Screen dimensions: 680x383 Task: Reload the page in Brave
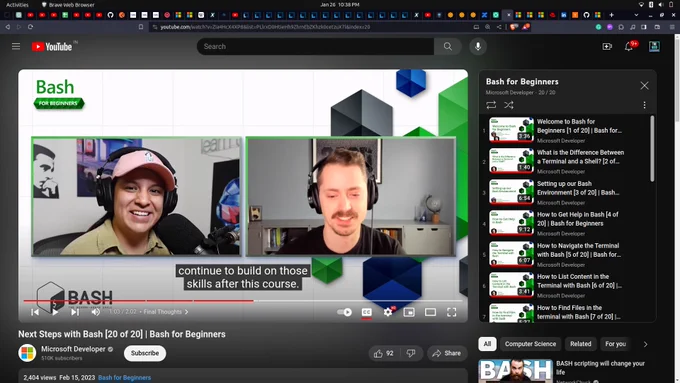pyautogui.click(x=30, y=27)
